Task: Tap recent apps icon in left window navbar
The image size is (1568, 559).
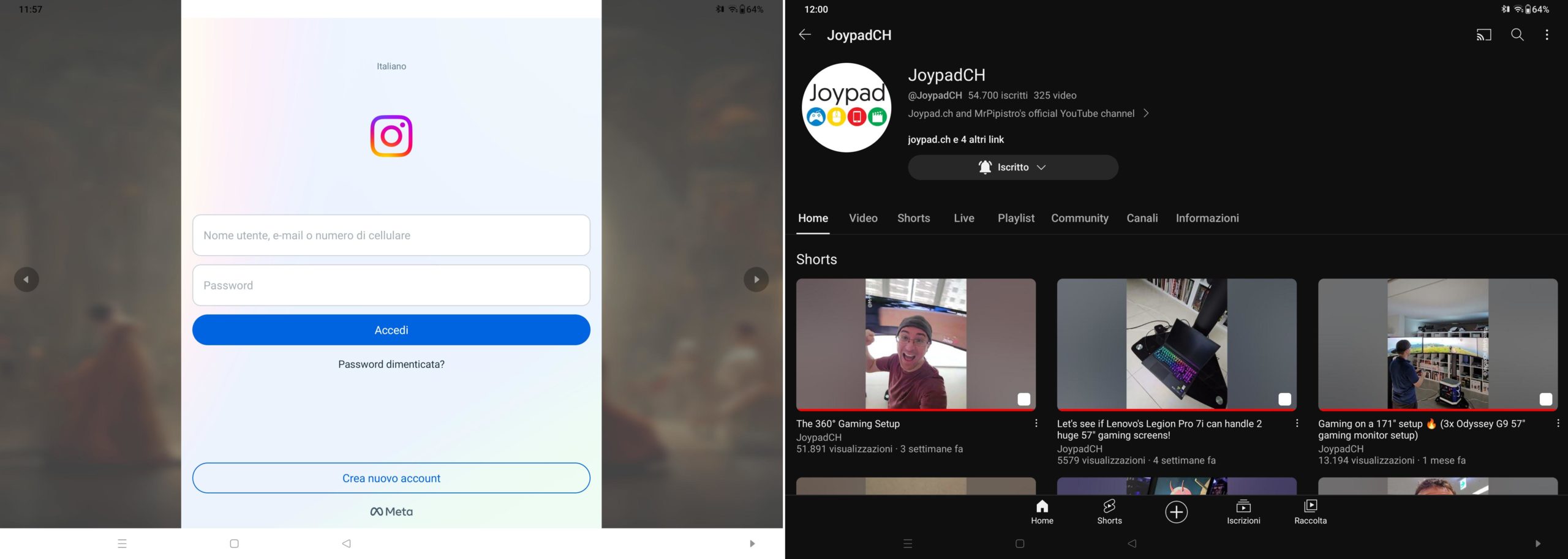Action: pos(122,543)
